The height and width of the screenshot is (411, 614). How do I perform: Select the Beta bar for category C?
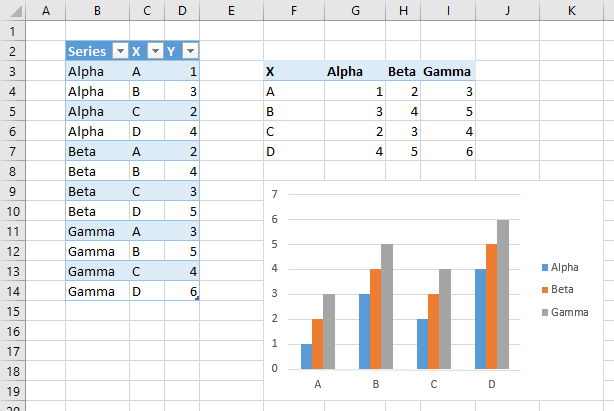(x=433, y=332)
